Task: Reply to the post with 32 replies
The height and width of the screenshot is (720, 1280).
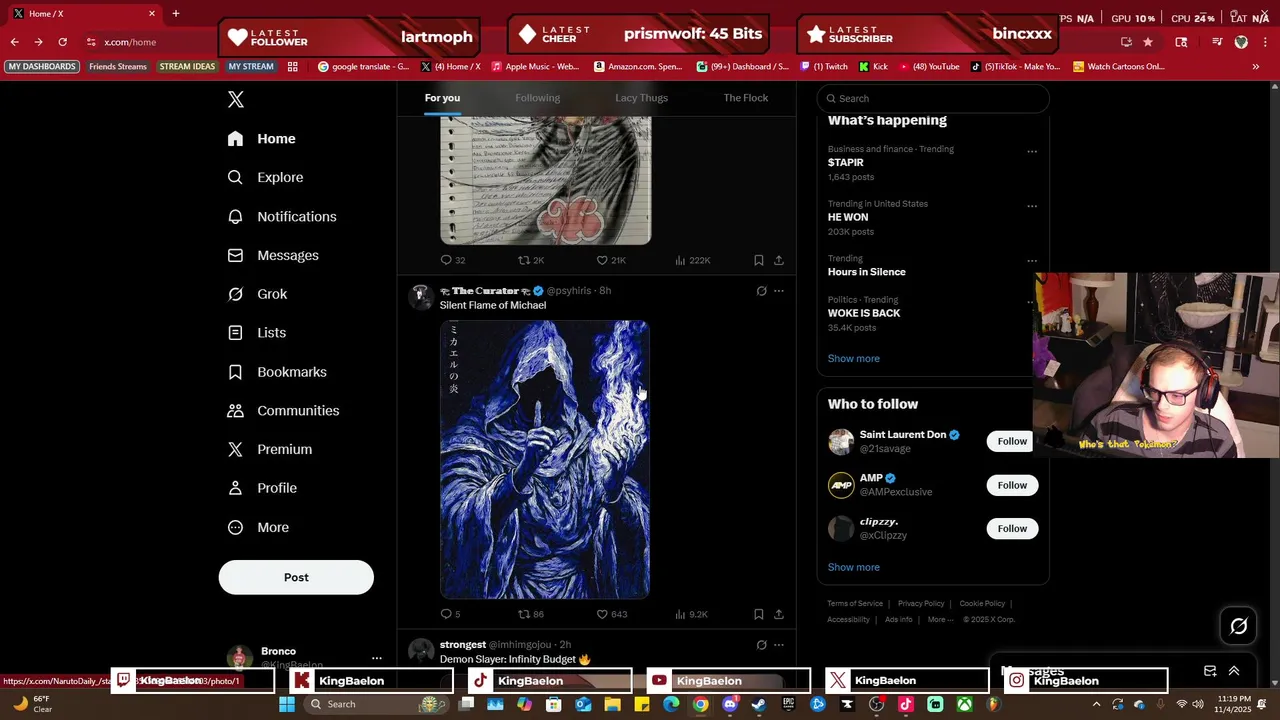Action: tap(453, 260)
